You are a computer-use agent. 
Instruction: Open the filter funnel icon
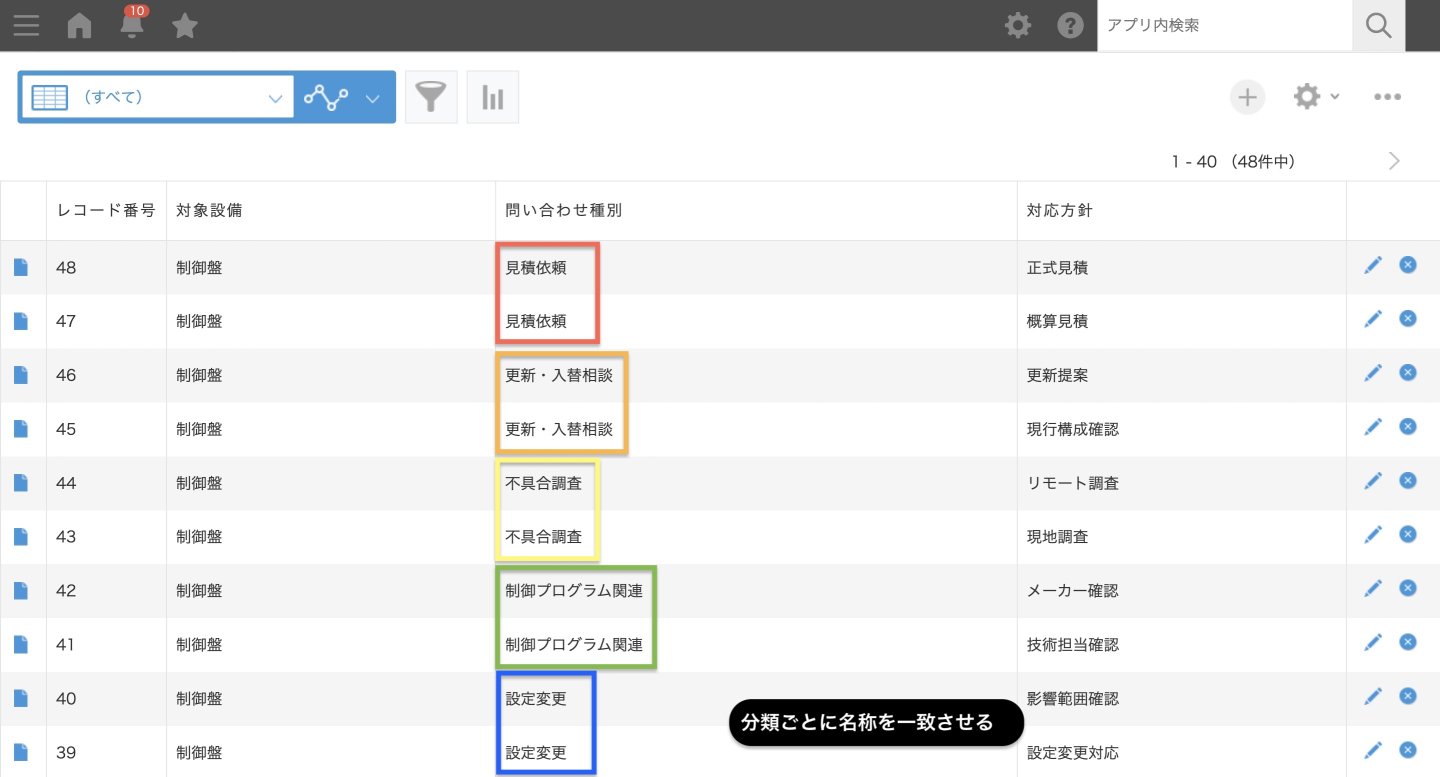point(431,97)
